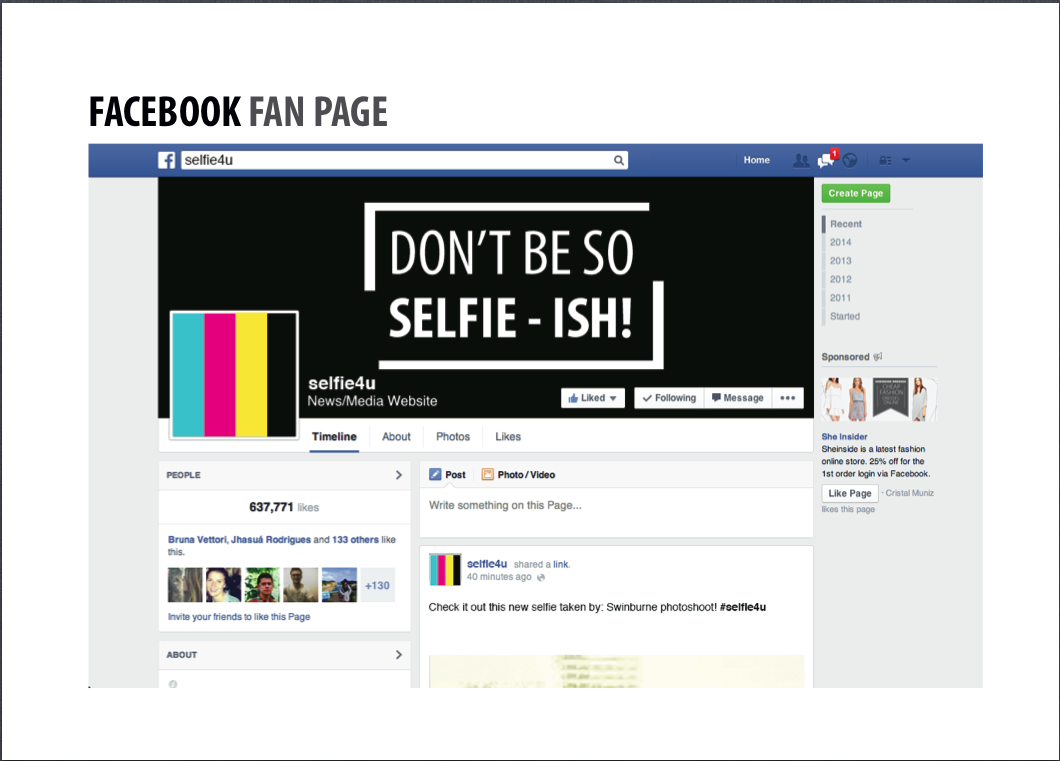Viewport: 1060px width, 761px height.
Task: Click the search magnifier icon
Action: coord(619,160)
